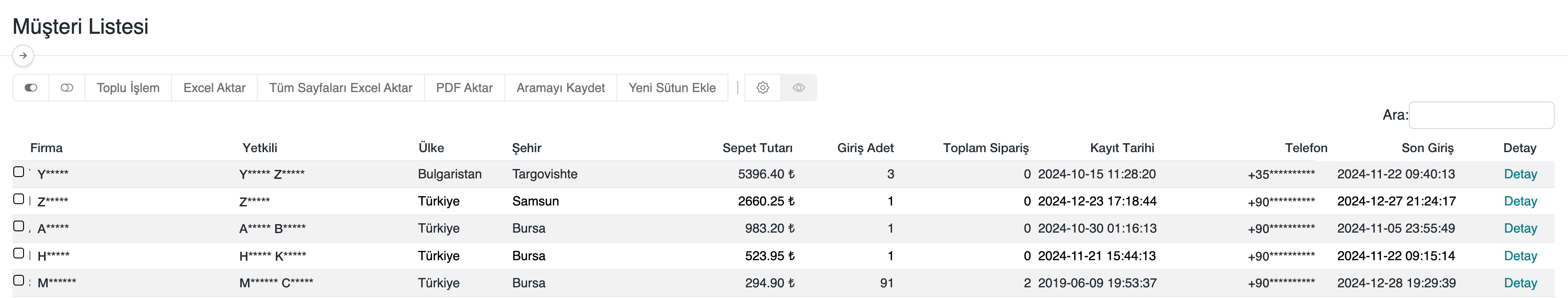Click Yeni Sütun Ekle
Image resolution: width=1568 pixels, height=298 pixels.
(x=672, y=88)
